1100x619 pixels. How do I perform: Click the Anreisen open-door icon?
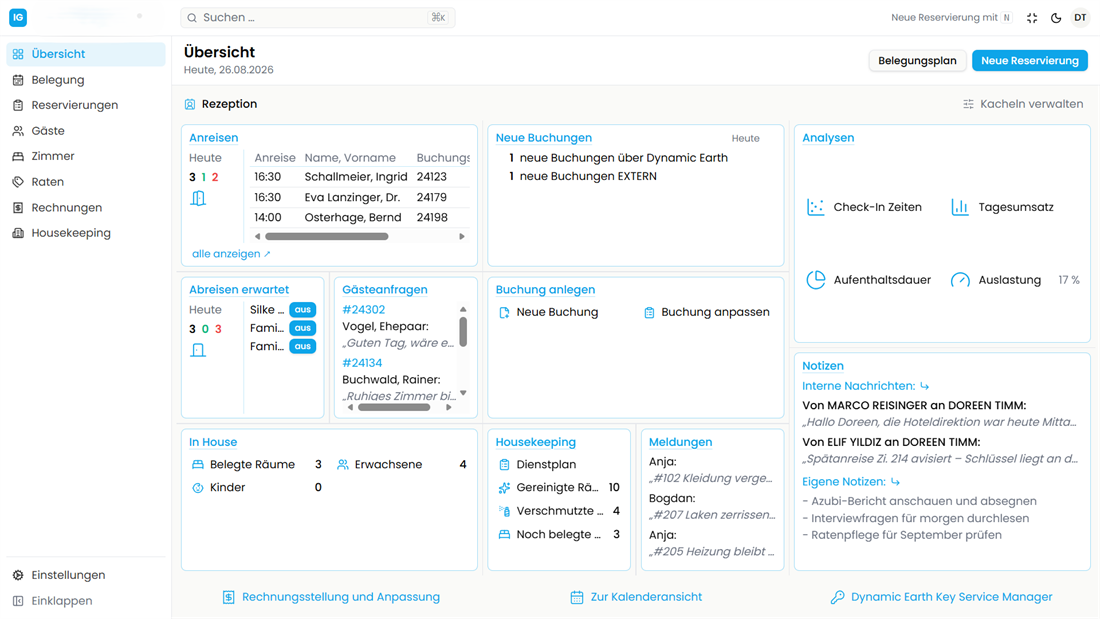[199, 198]
